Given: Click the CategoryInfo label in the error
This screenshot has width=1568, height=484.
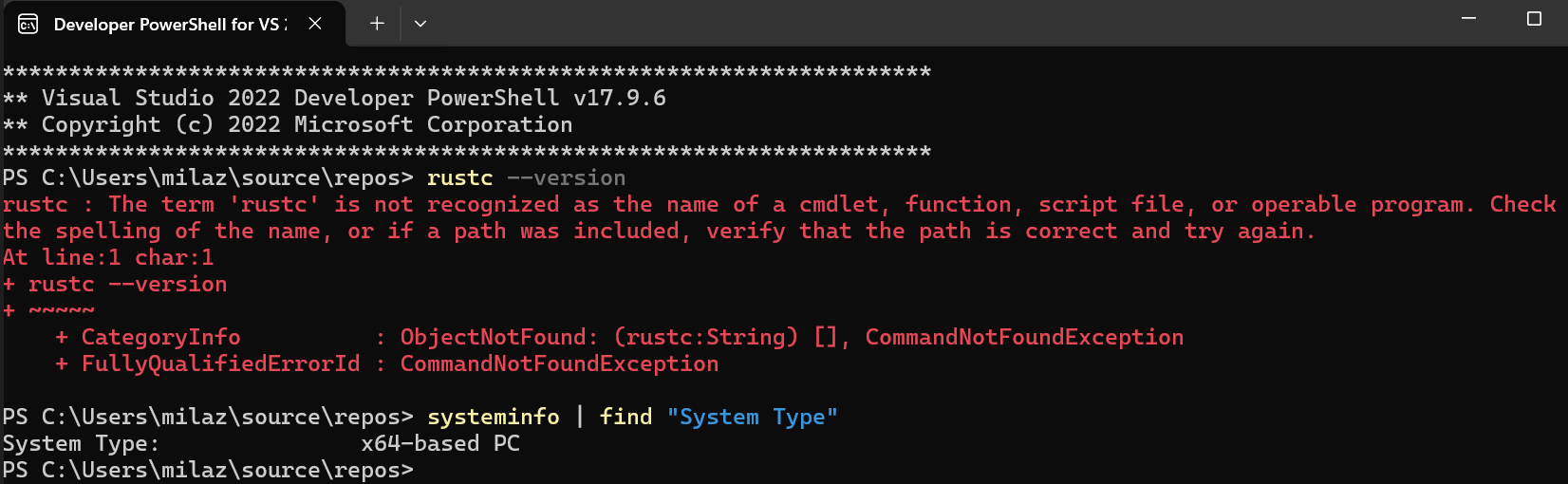Looking at the screenshot, I should coord(161,337).
